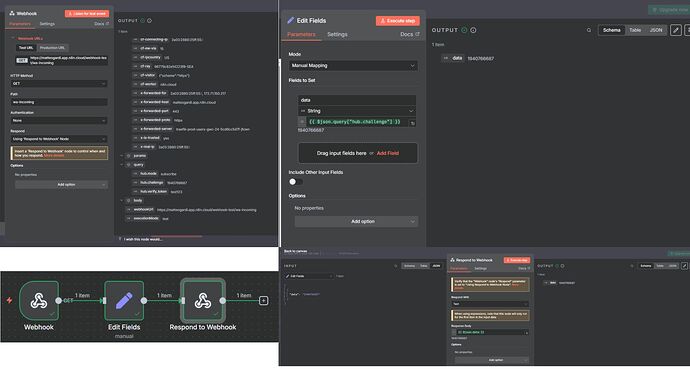This screenshot has height=388, width=690.
Task: Click Back to canvas link
Action: pos(295,251)
